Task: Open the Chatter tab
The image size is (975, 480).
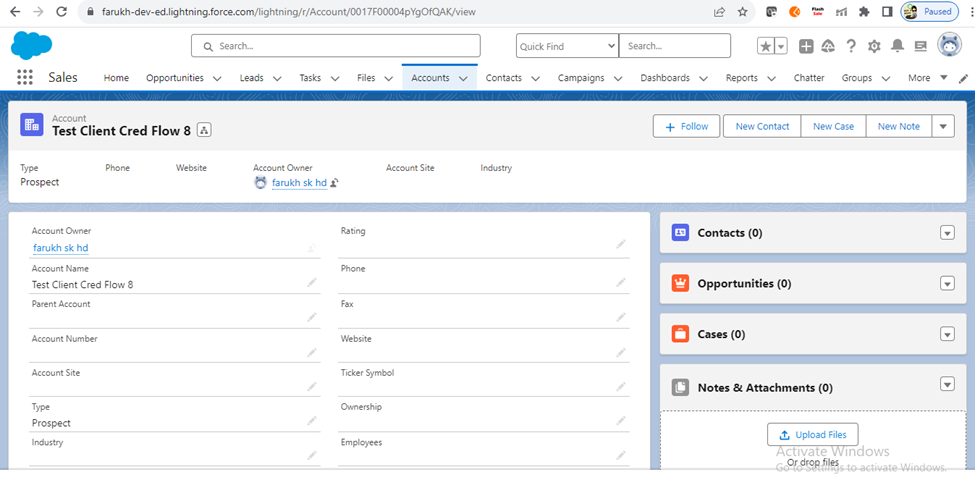Action: click(809, 78)
